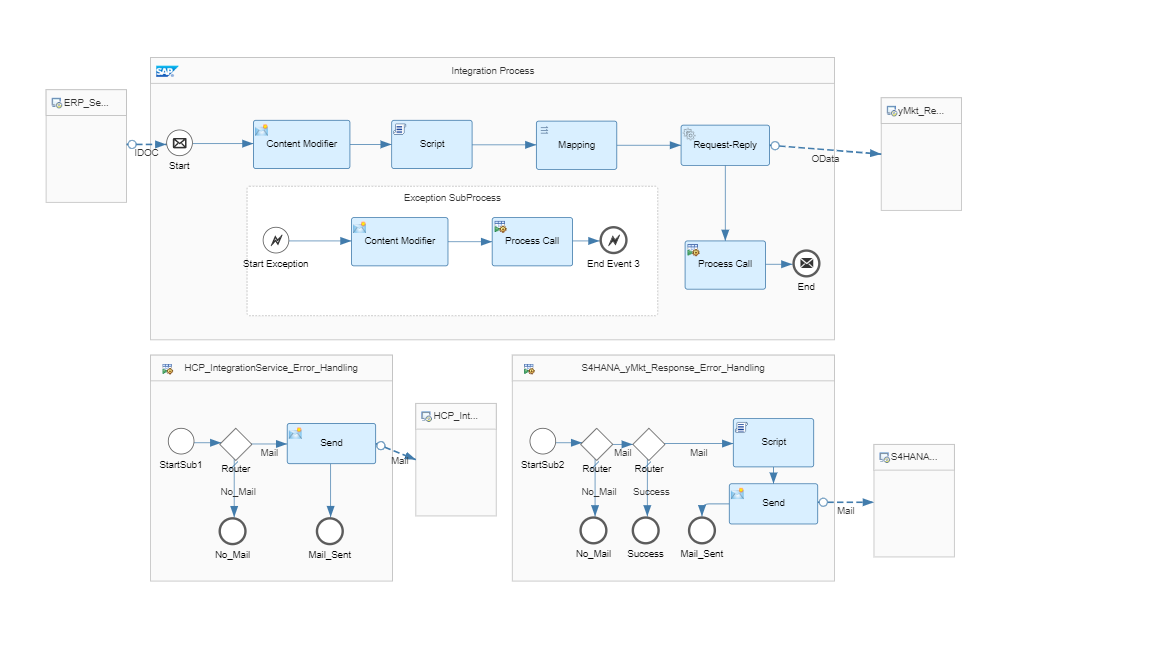Select the Script step in Integration Process

[432, 145]
